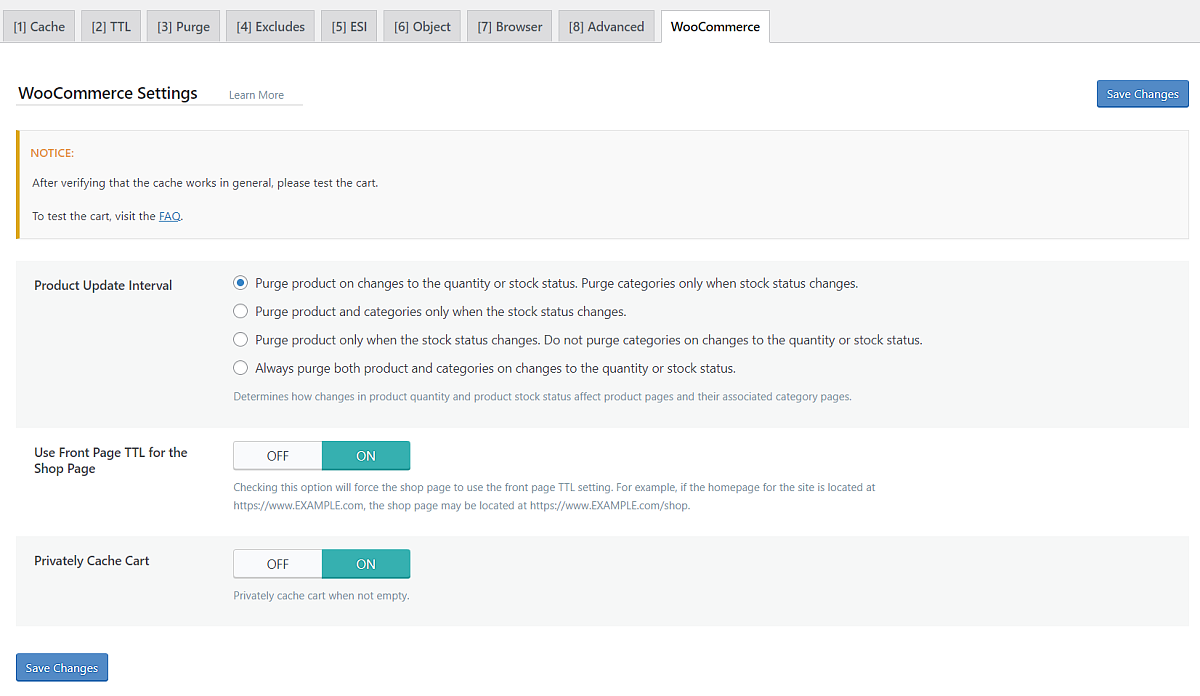Select 'Purge product and categories only' radio option
This screenshot has width=1200, height=696.
point(240,311)
